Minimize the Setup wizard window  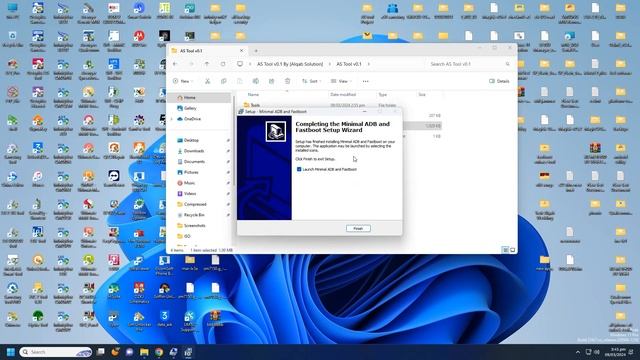pos(364,111)
